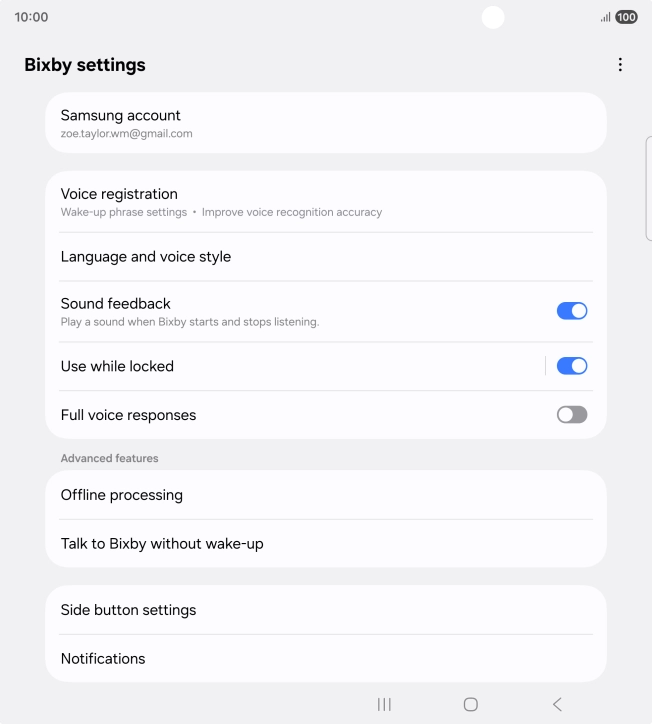Open Samsung account settings
Image resolution: width=652 pixels, height=724 pixels.
[x=326, y=123]
